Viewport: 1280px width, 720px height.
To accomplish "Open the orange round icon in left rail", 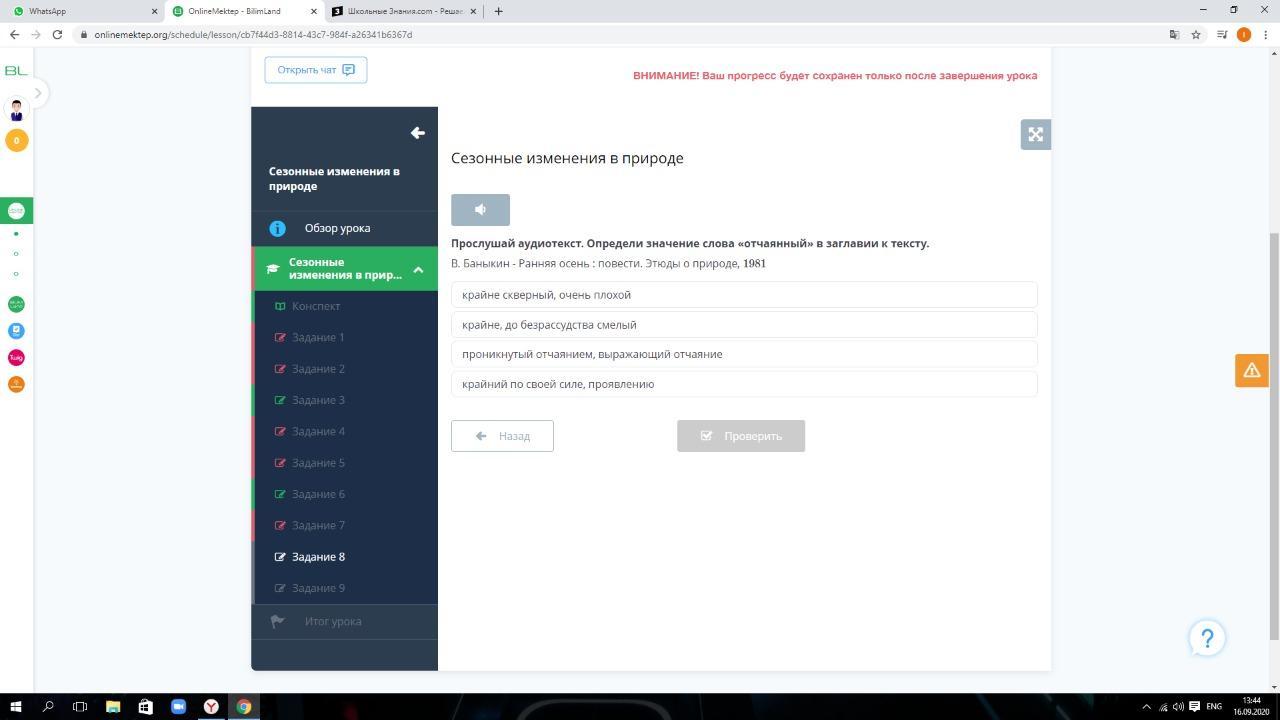I will (16, 384).
